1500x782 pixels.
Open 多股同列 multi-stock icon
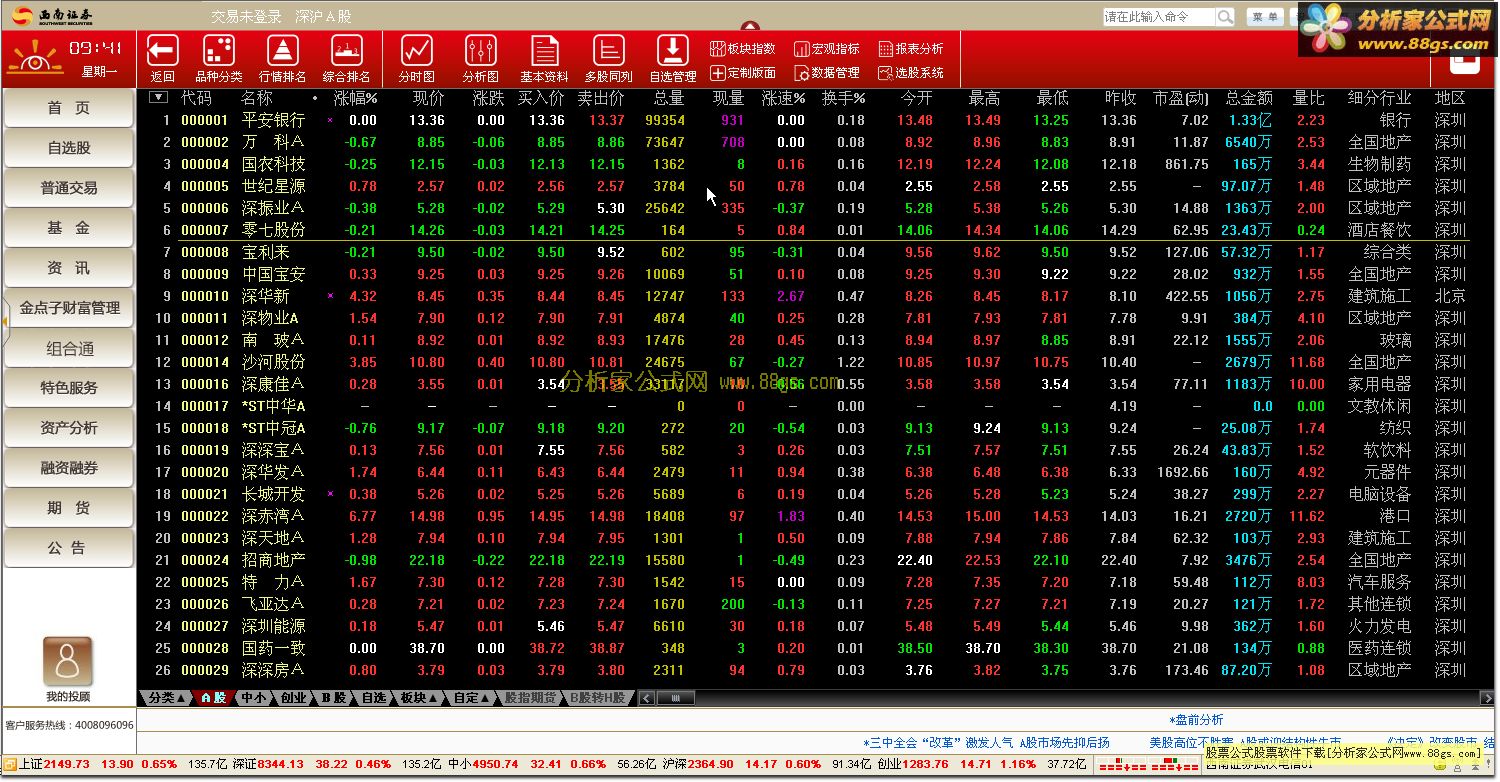click(609, 50)
